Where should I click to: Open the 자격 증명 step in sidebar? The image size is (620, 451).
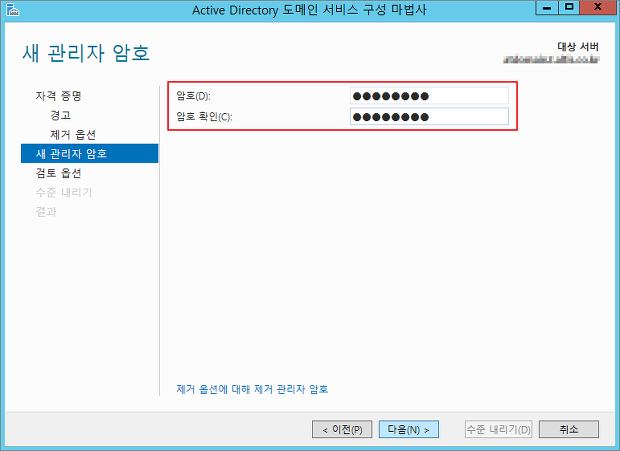[59, 96]
